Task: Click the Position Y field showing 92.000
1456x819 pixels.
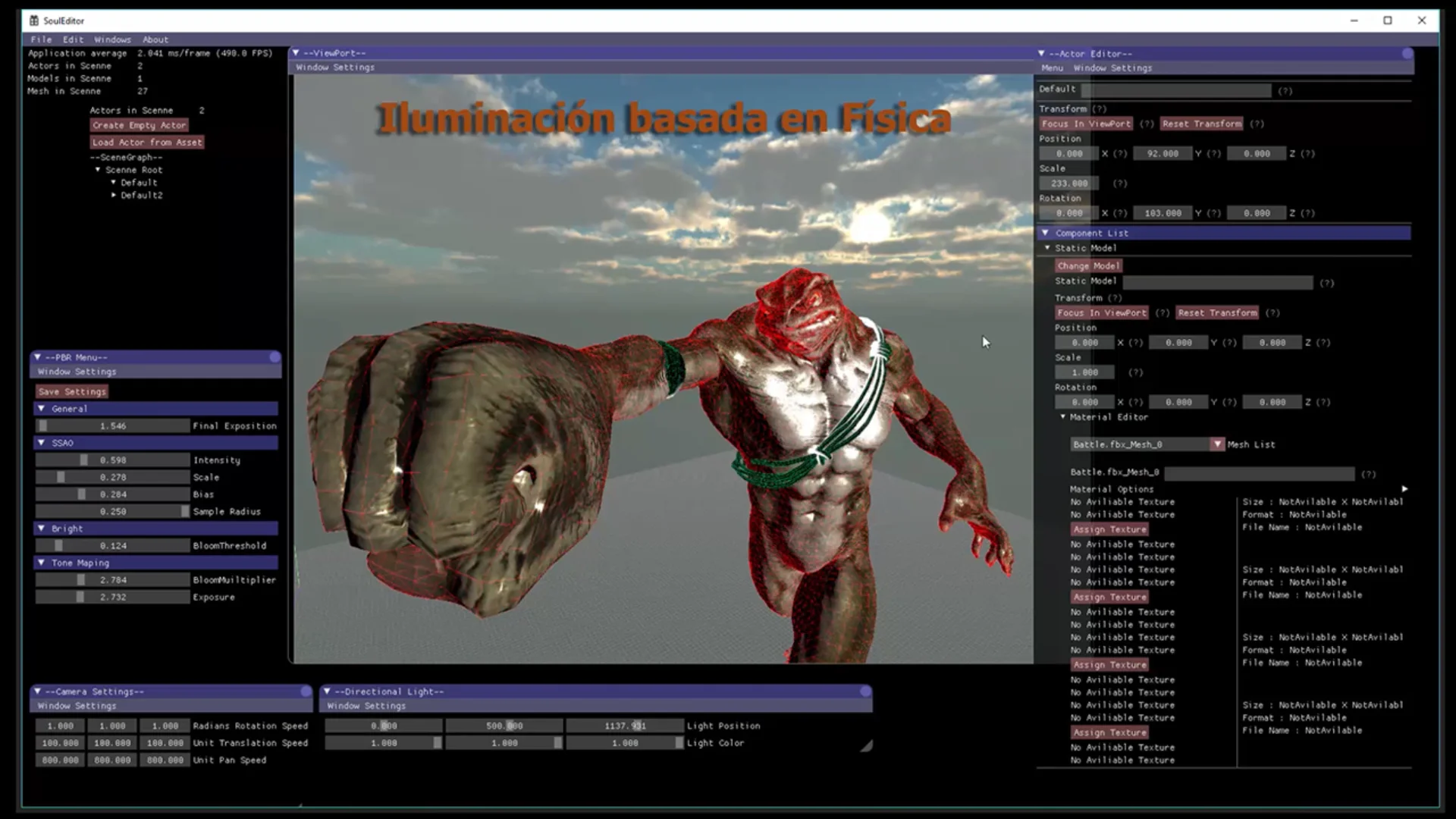Action: tap(1162, 154)
